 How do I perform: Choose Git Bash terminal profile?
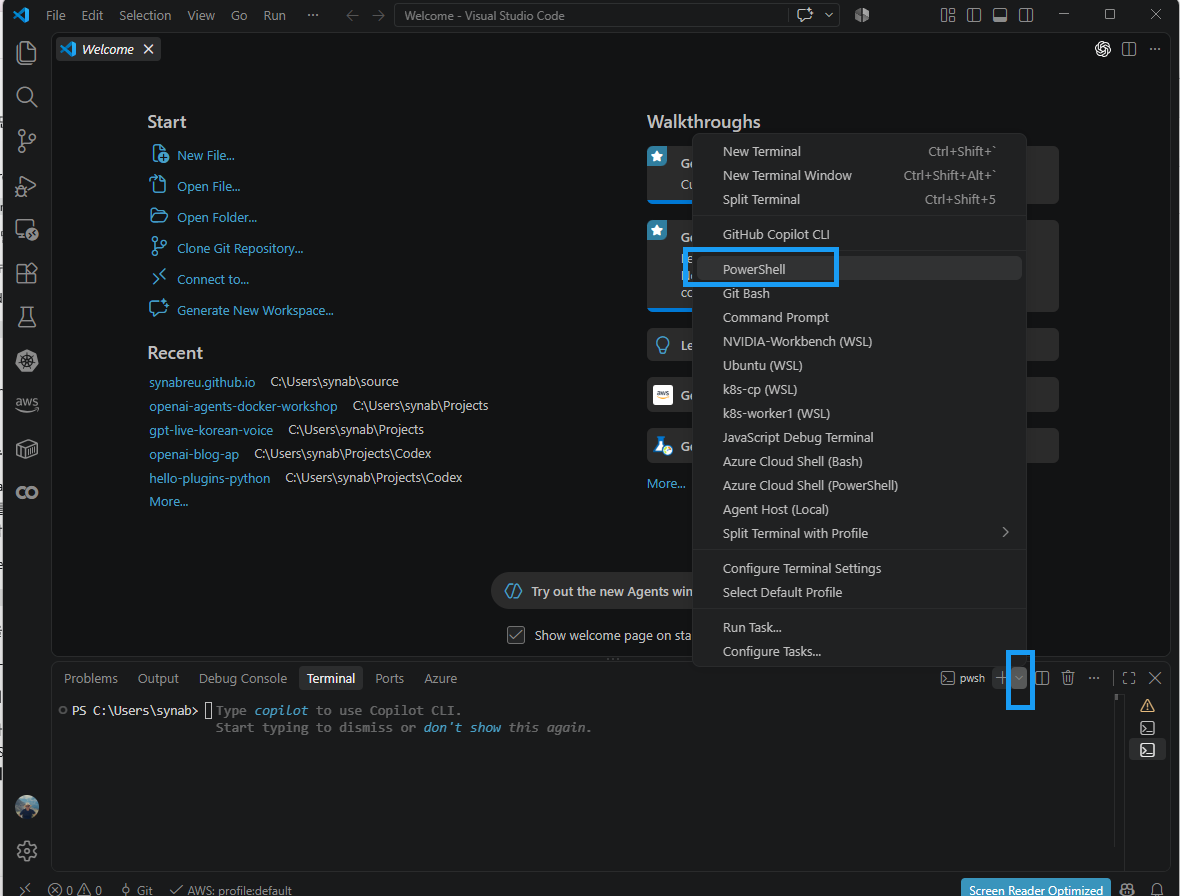859,293
